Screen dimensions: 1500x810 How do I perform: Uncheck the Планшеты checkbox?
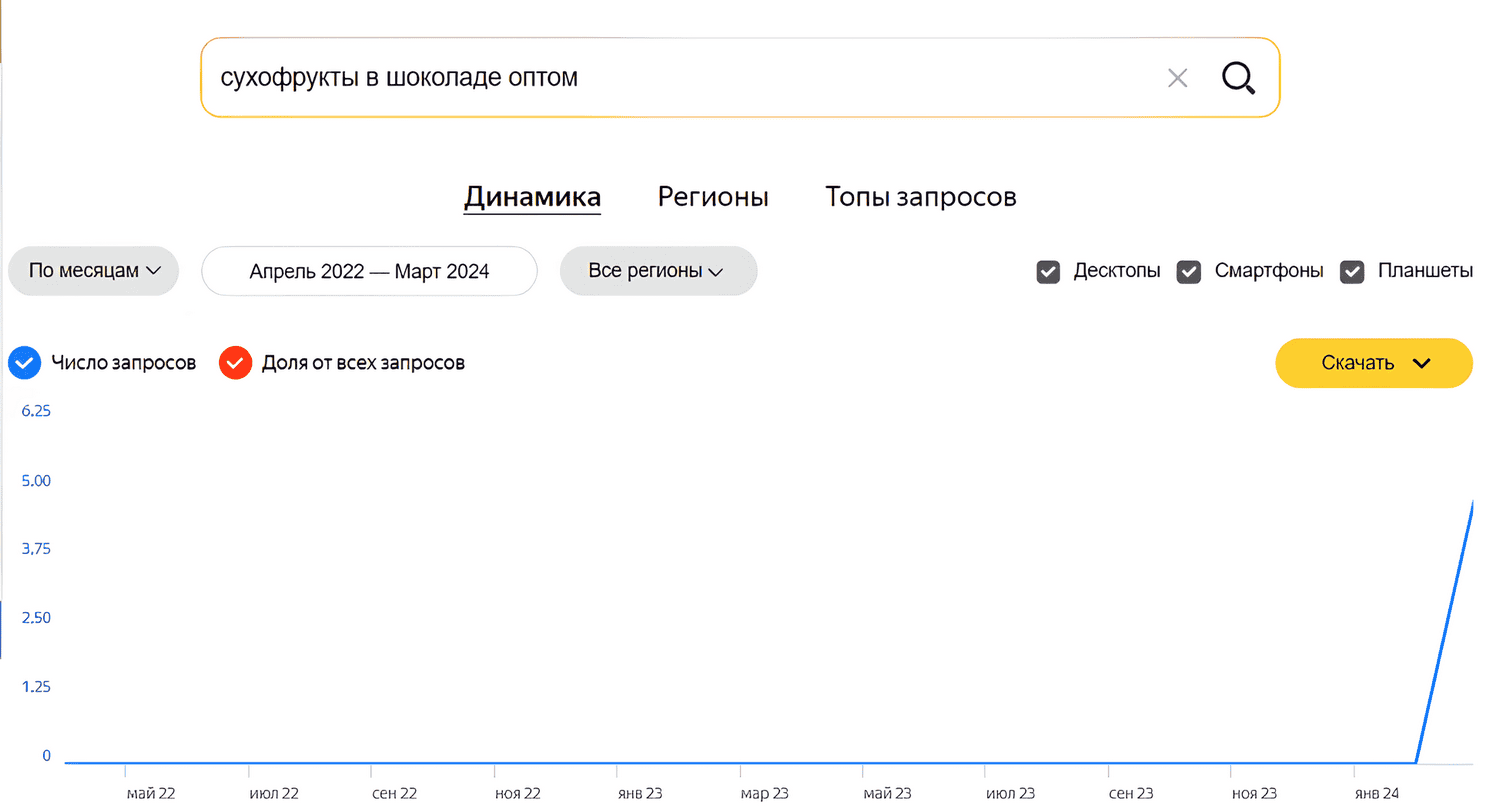pyautogui.click(x=1352, y=272)
